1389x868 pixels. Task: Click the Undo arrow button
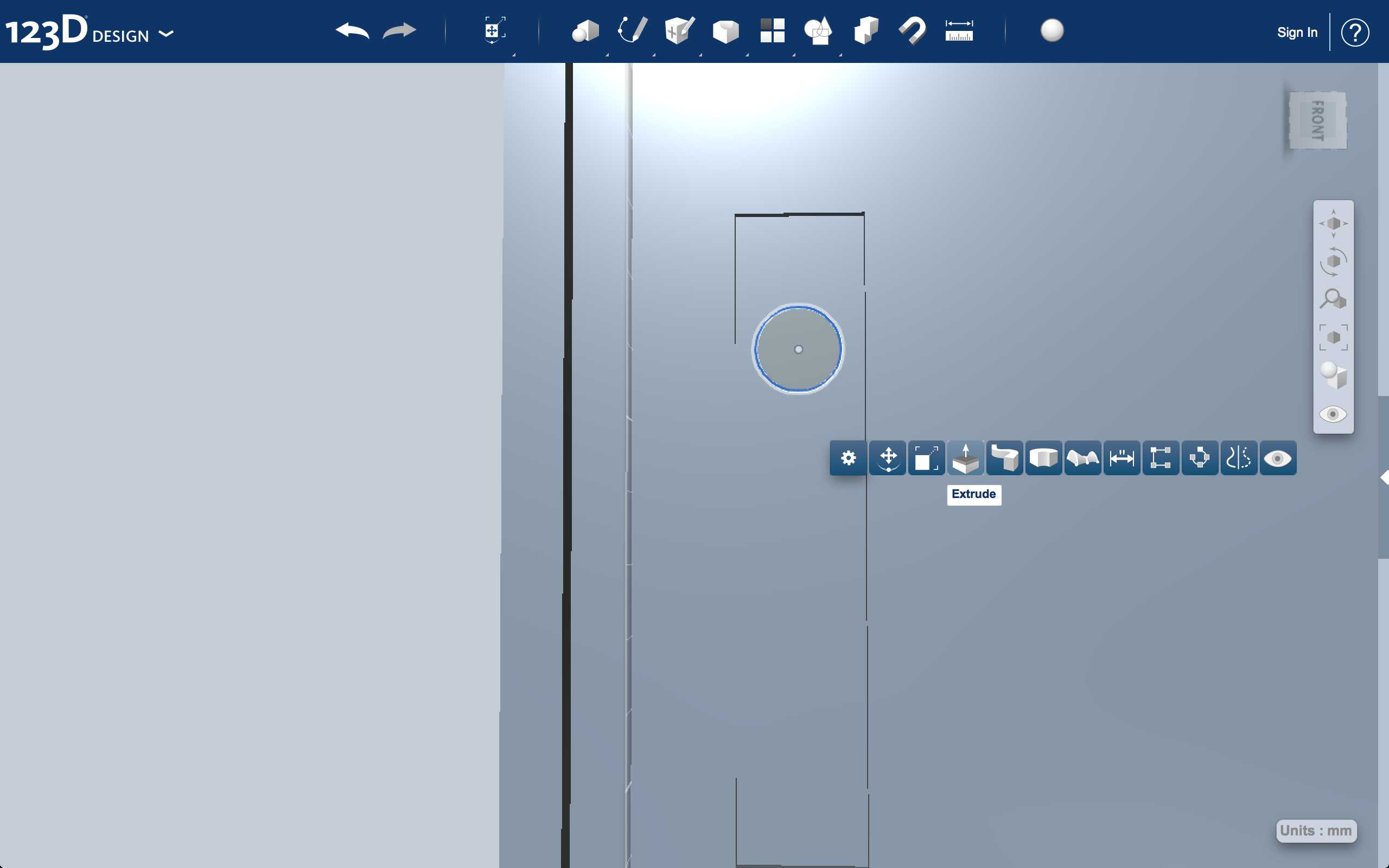click(x=353, y=31)
